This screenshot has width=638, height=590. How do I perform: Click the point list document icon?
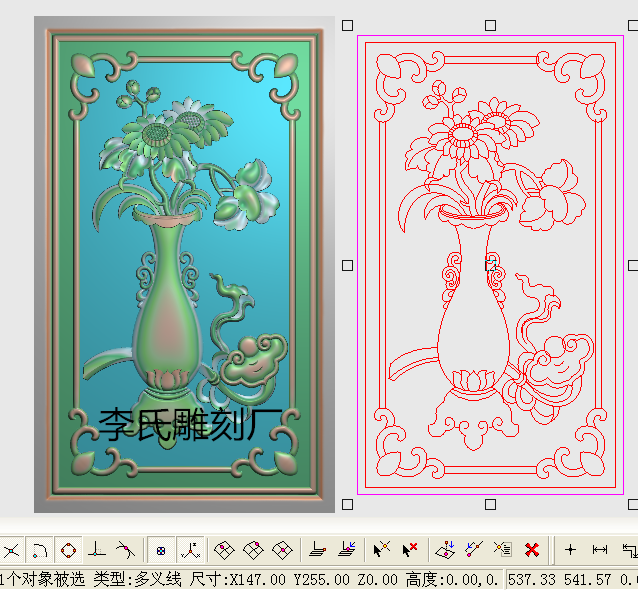pyautogui.click(x=503, y=550)
